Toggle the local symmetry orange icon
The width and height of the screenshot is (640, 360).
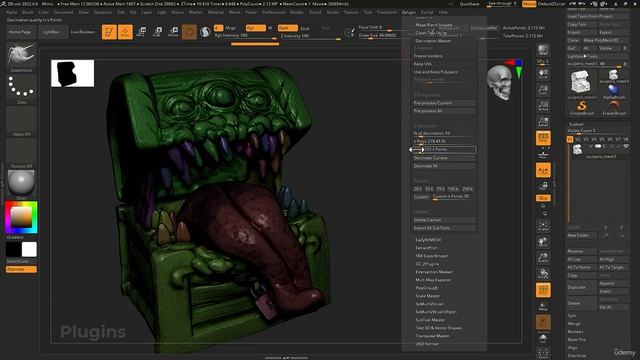coord(543,170)
